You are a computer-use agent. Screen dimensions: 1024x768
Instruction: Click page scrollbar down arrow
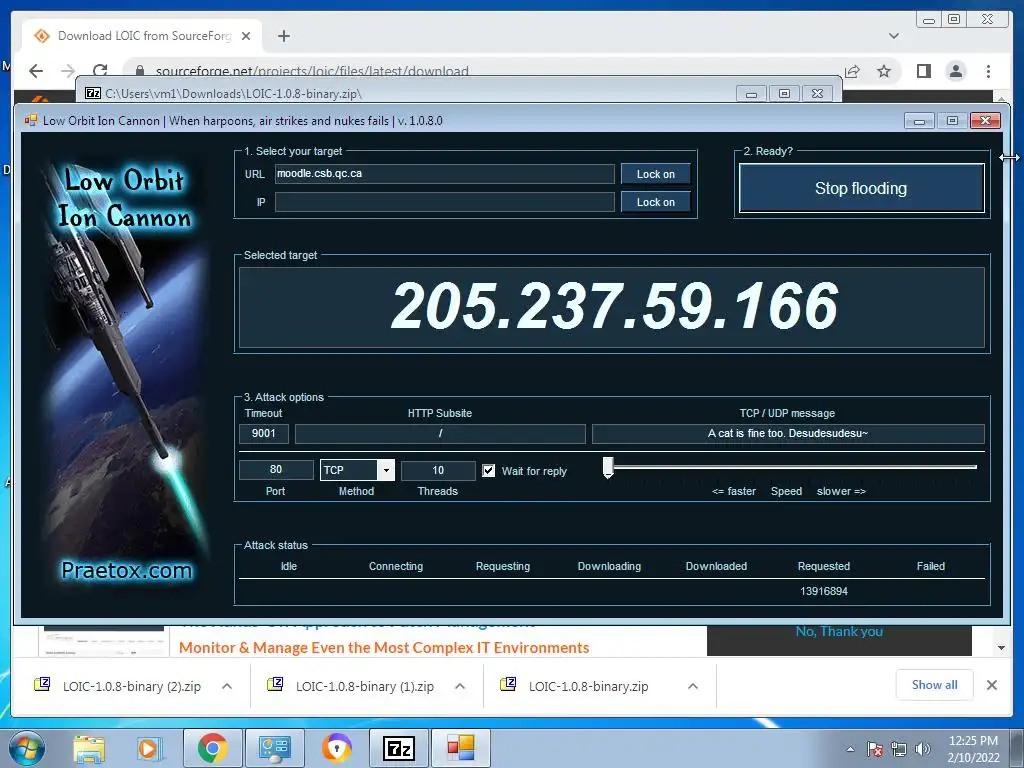click(x=1001, y=648)
